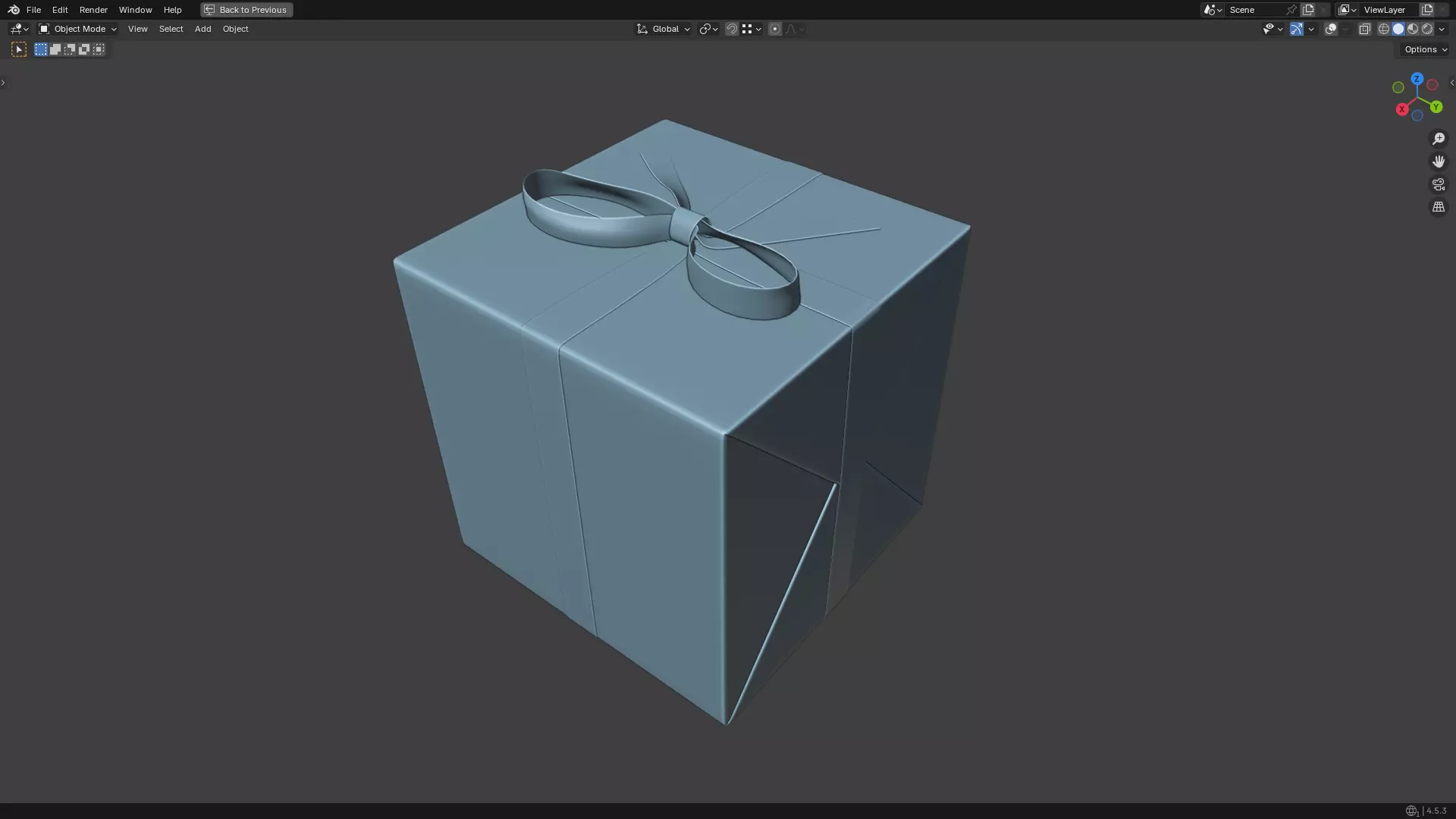
Task: Click the hand pan view icon
Action: click(x=1438, y=162)
